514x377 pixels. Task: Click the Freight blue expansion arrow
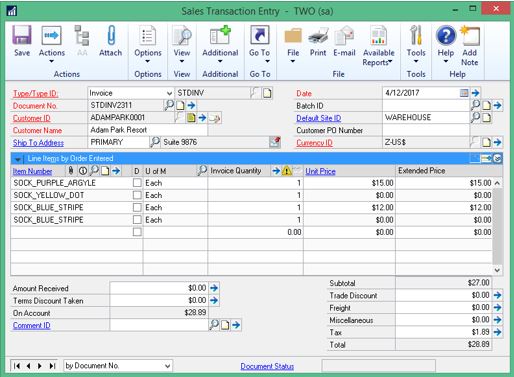[x=498, y=307]
